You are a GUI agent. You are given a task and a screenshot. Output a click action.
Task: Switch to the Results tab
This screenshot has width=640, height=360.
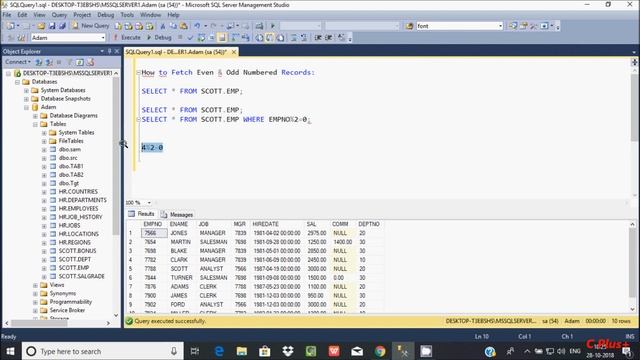click(x=141, y=214)
